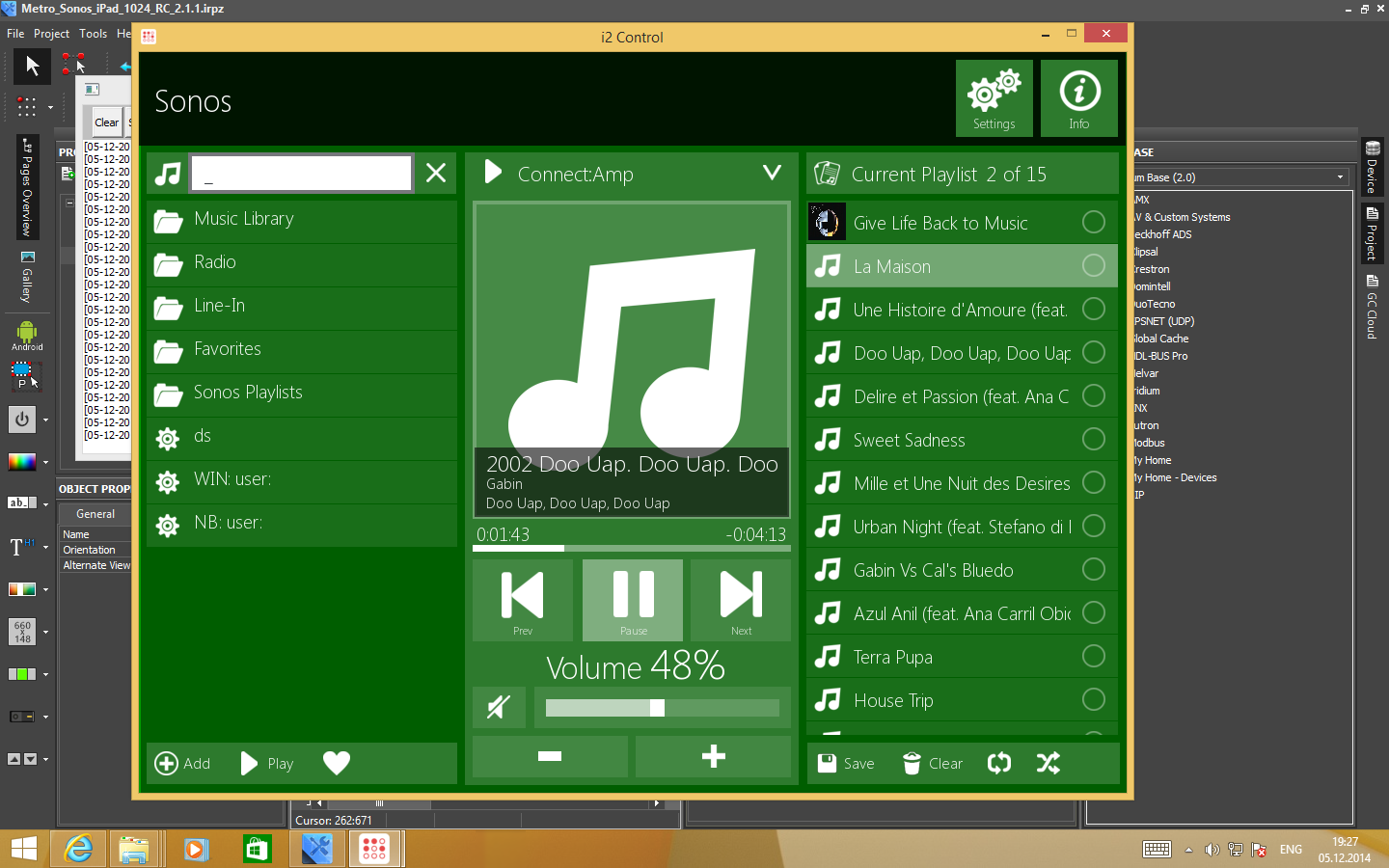Open the Music Library folder
1389x868 pixels.
(x=302, y=221)
